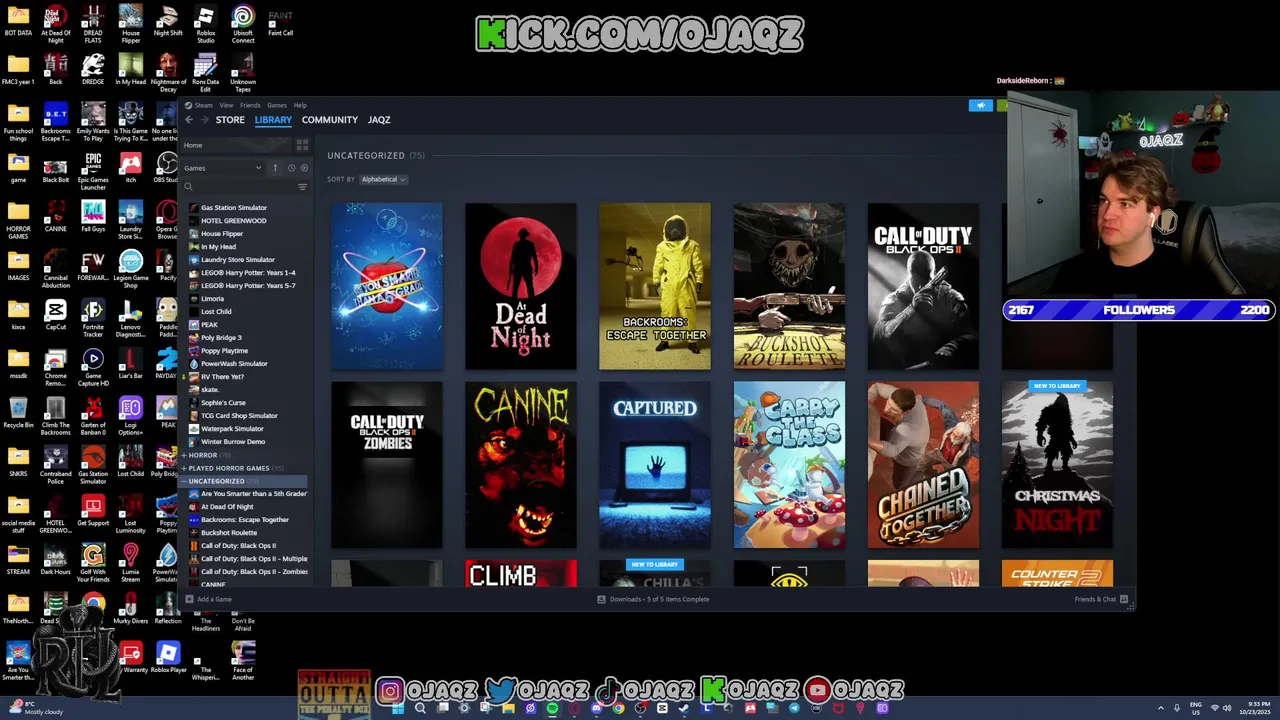The height and width of the screenshot is (720, 1280).
Task: Expand the PLAYED HORROR GAMES collection
Action: (x=229, y=468)
